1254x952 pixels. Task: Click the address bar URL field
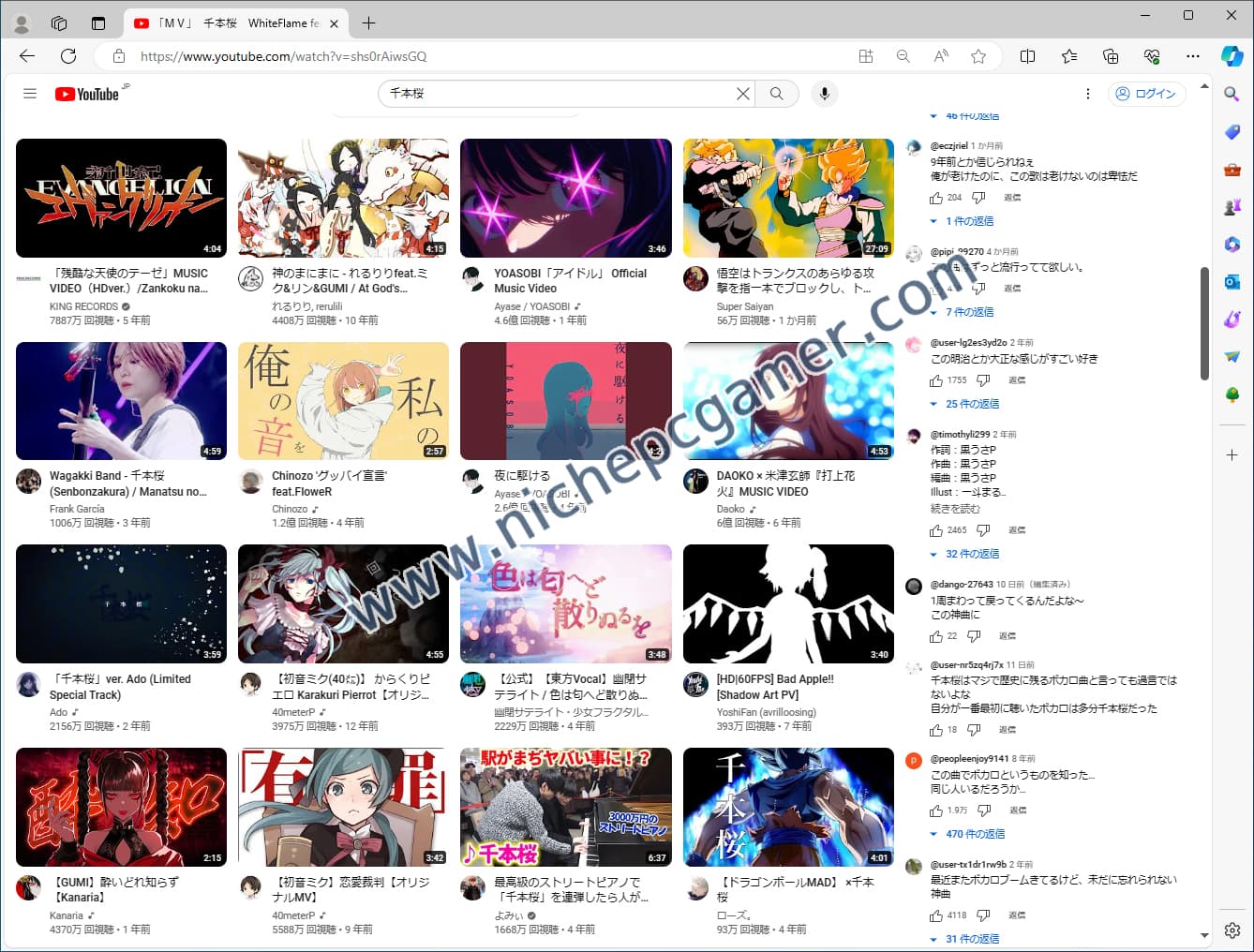pyautogui.click(x=487, y=56)
